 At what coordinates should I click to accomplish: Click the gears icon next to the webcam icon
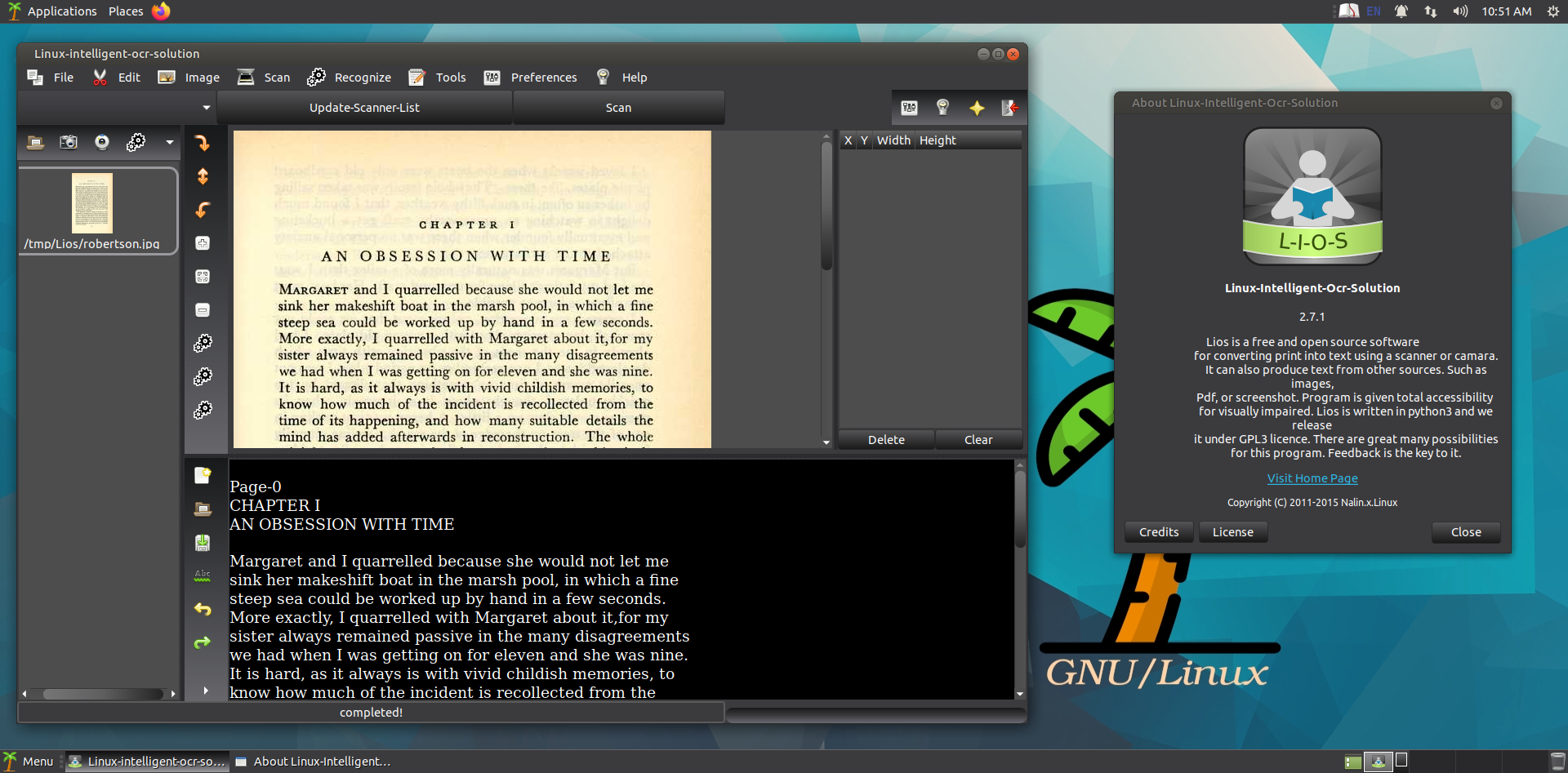[136, 142]
